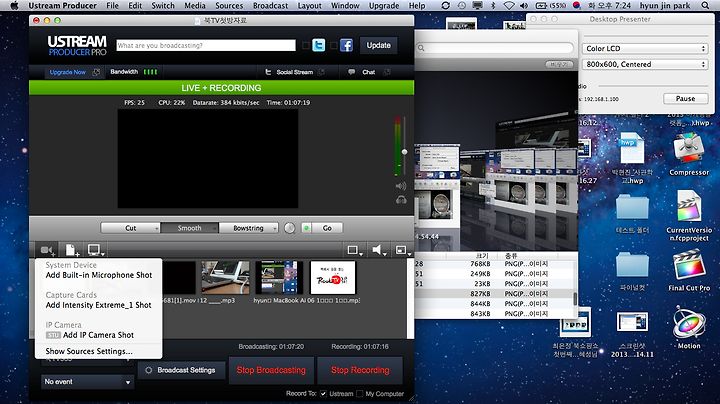
Task: Open the video layer rectangle toolbar icon
Action: tap(354, 250)
